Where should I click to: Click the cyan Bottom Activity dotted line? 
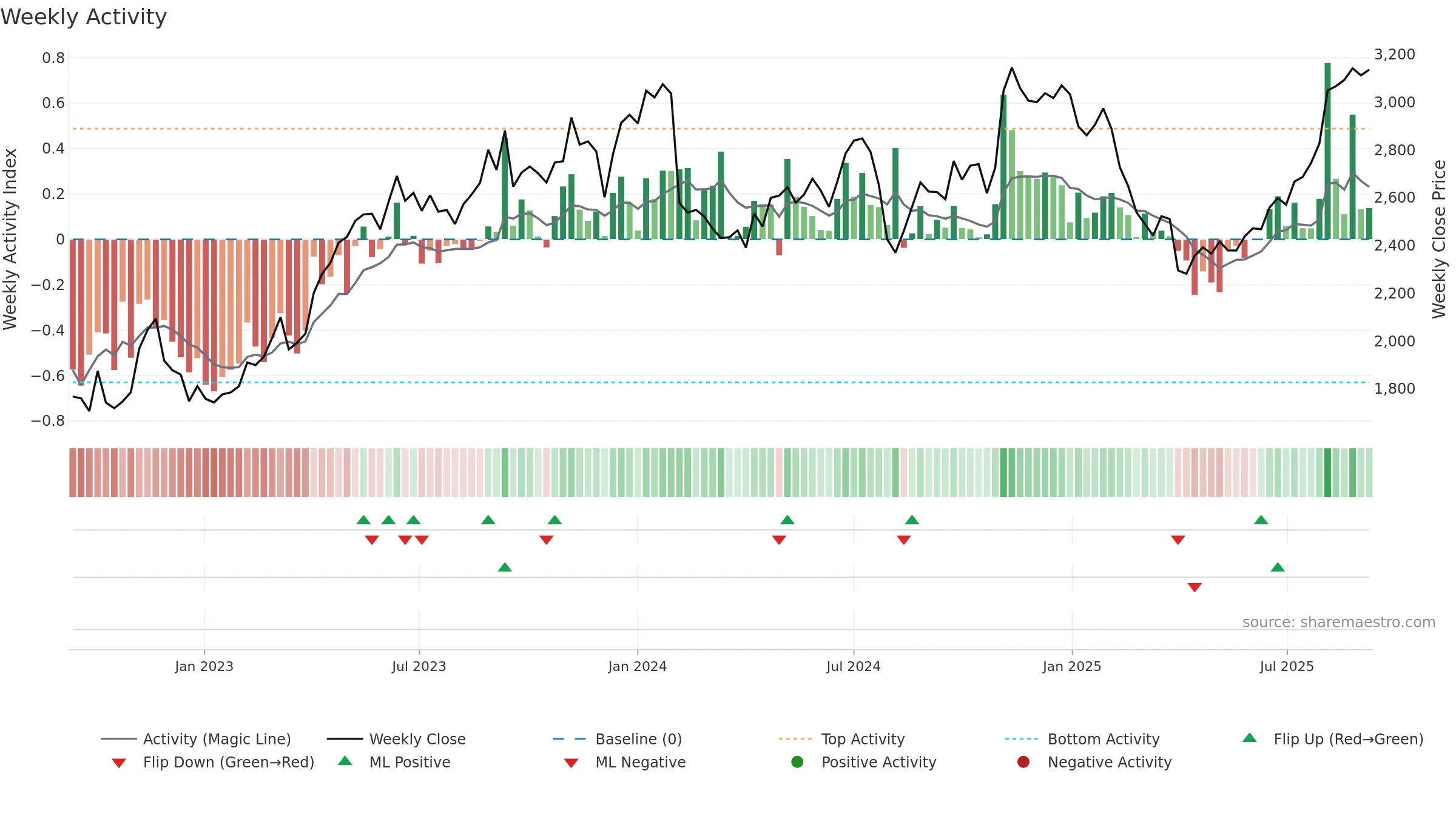pyautogui.click(x=721, y=382)
